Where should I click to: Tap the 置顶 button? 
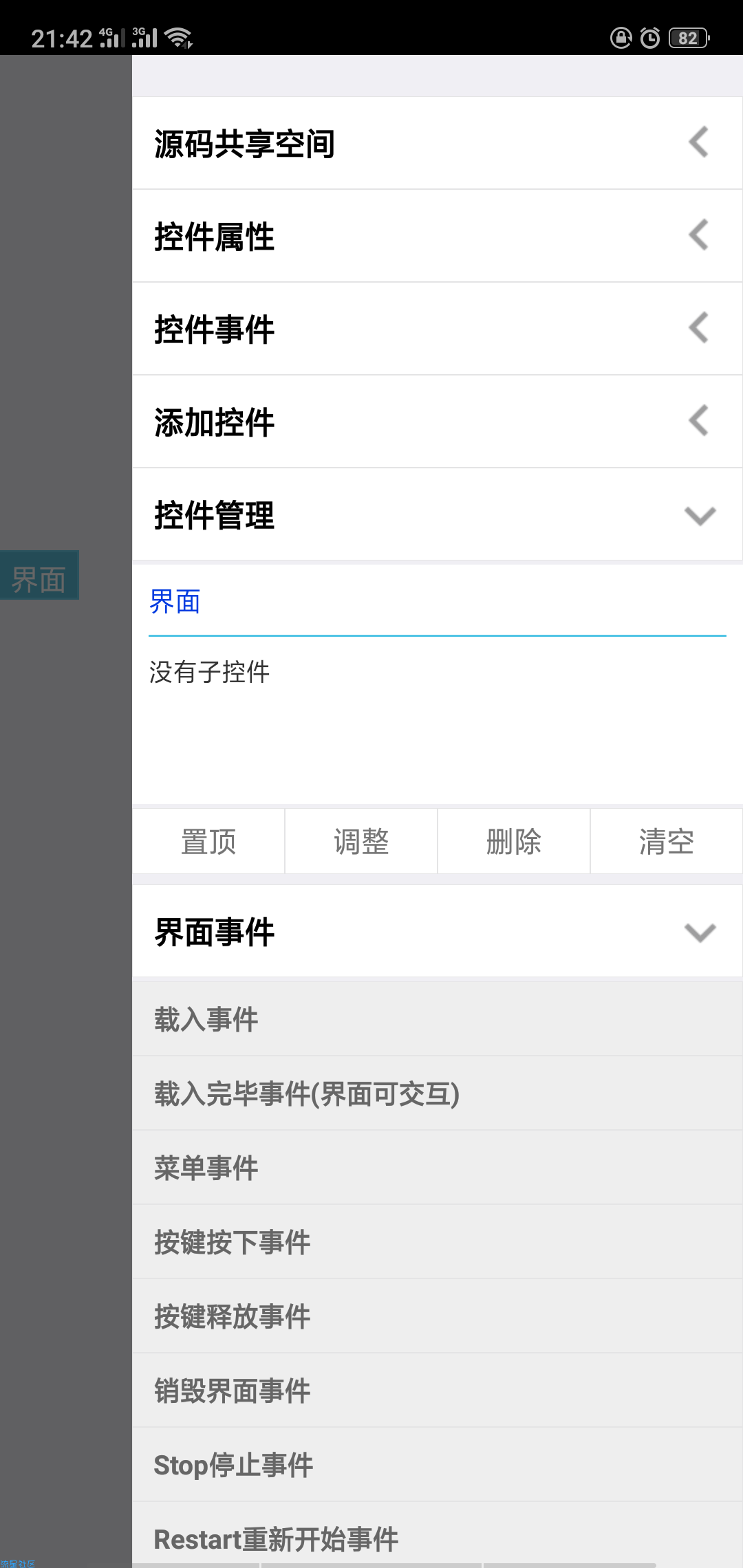click(208, 841)
